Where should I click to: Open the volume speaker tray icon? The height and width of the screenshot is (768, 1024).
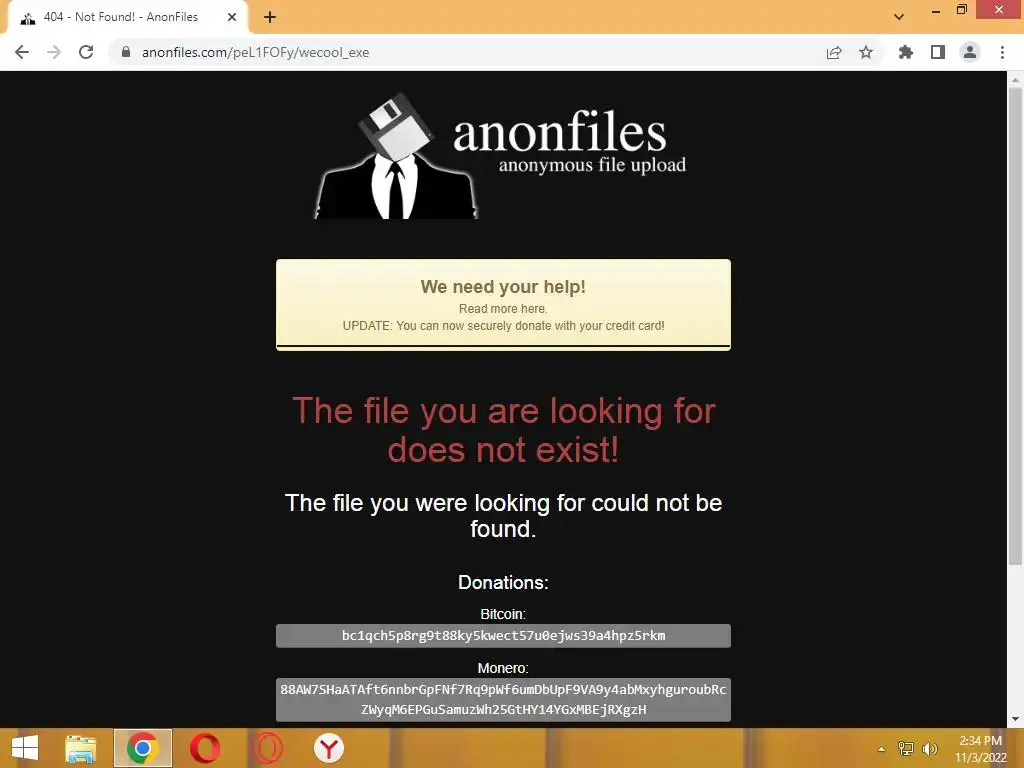tap(929, 749)
